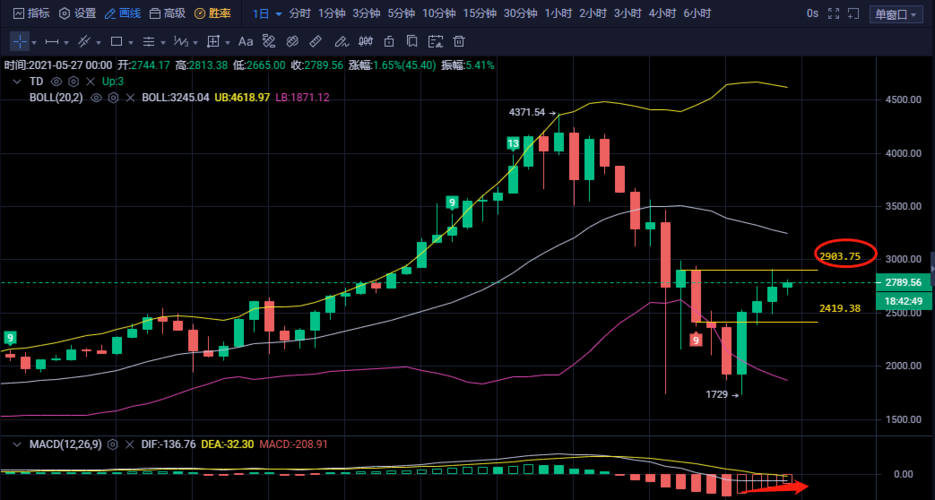Click the 2419.38 horizontal line label

(x=840, y=308)
